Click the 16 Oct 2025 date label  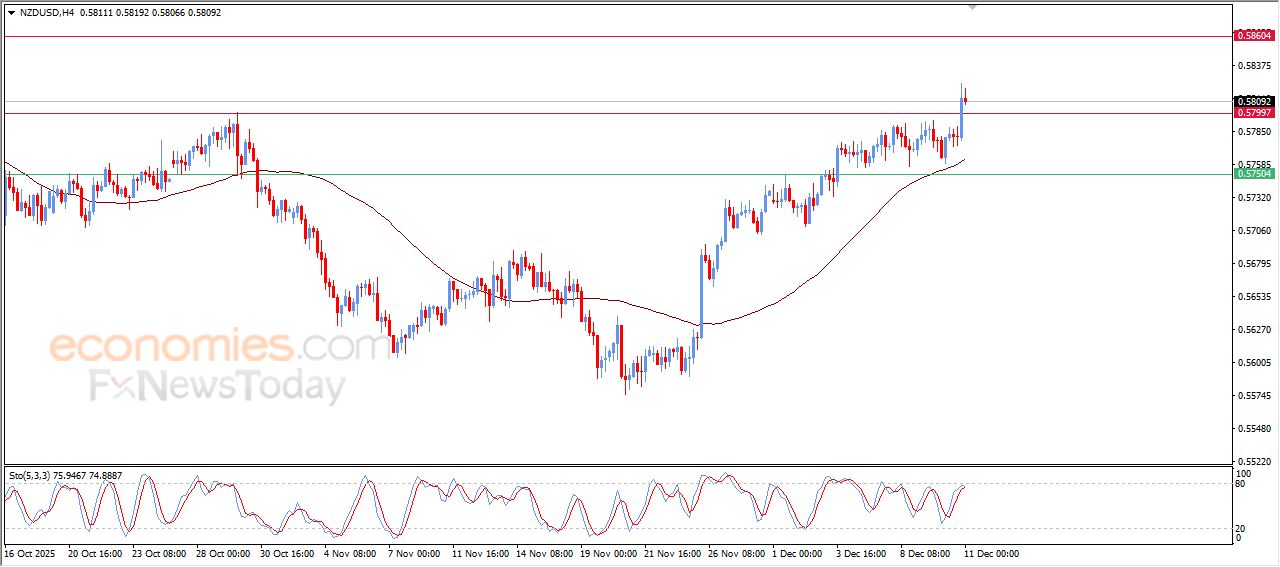[31, 553]
